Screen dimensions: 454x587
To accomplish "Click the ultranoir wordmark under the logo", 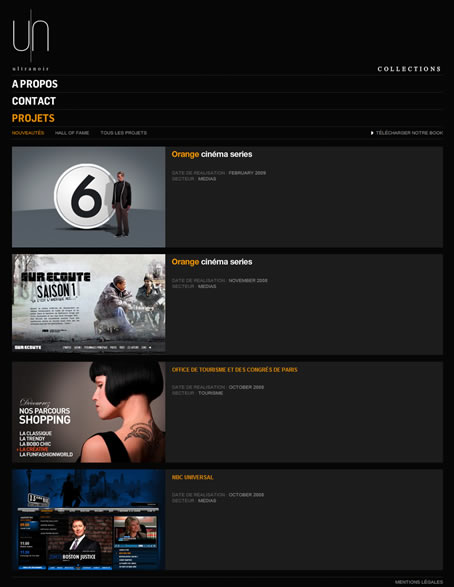I will (31, 69).
